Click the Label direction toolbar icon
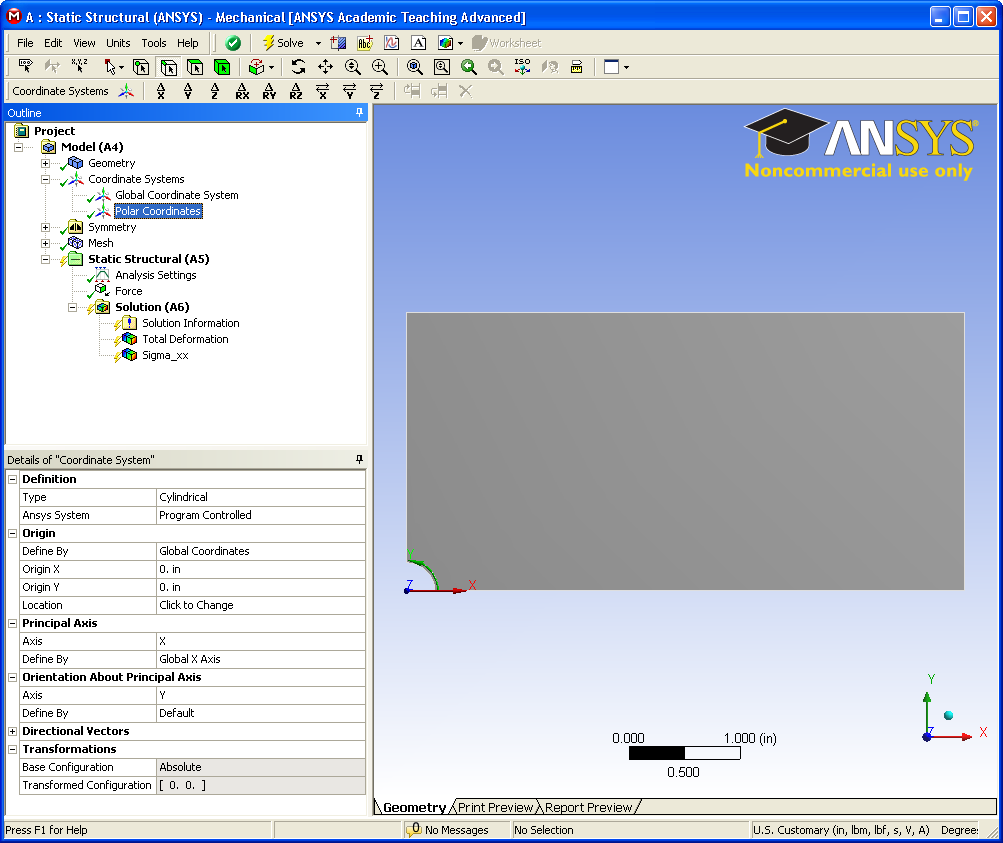This screenshot has height=843, width=1003. pyautogui.click(x=26, y=67)
